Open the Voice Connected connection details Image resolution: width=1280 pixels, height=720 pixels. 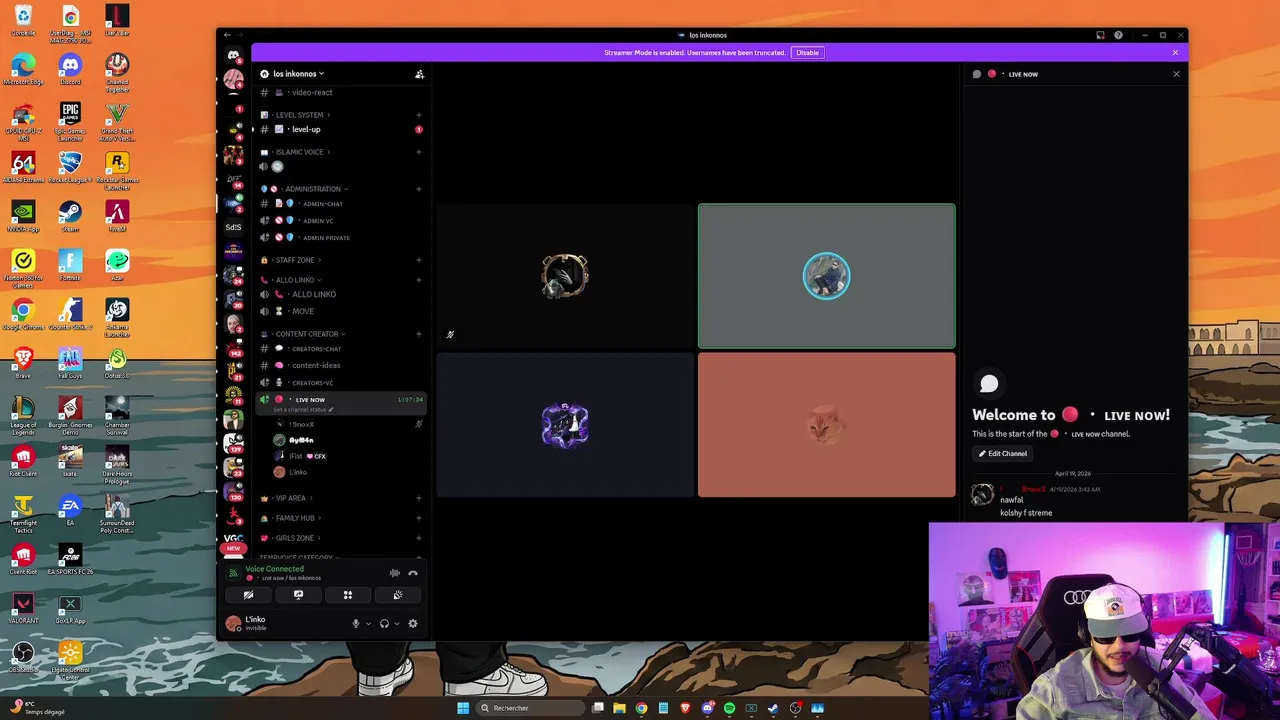(274, 569)
